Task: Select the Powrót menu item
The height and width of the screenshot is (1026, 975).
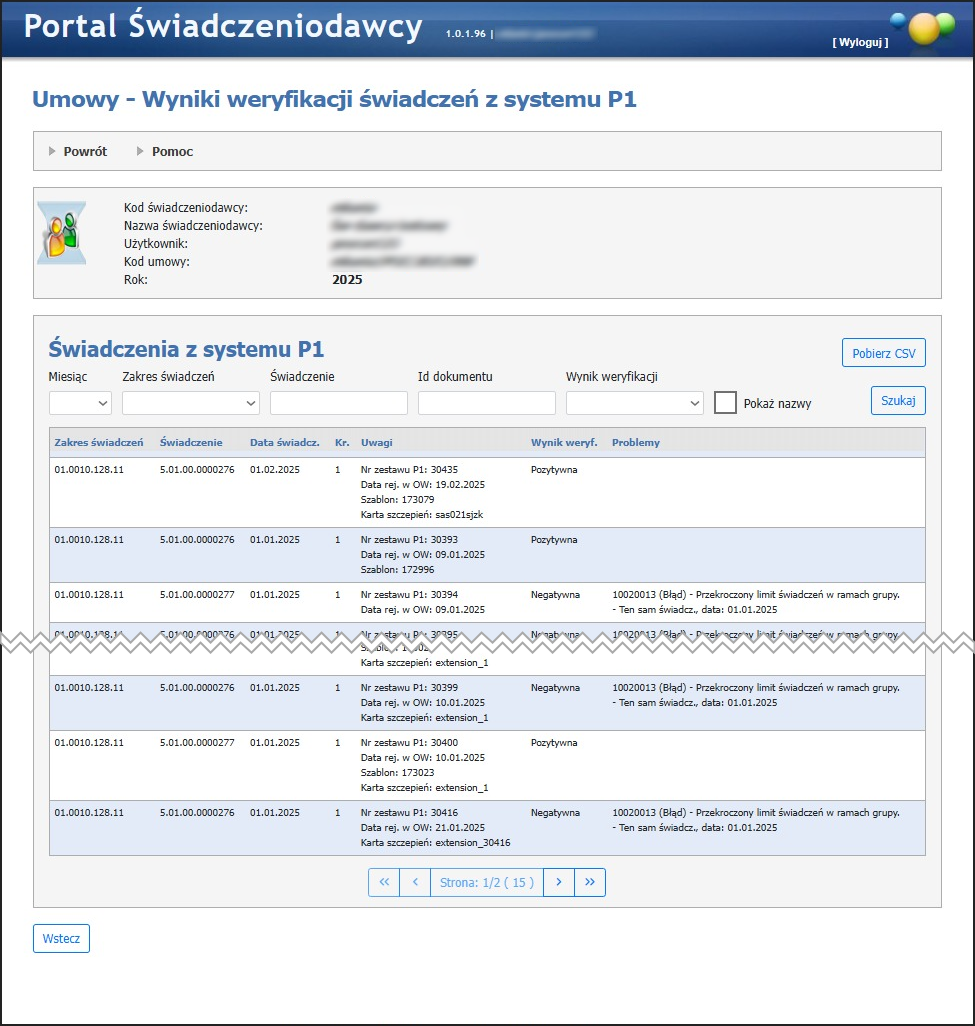Action: pos(85,152)
